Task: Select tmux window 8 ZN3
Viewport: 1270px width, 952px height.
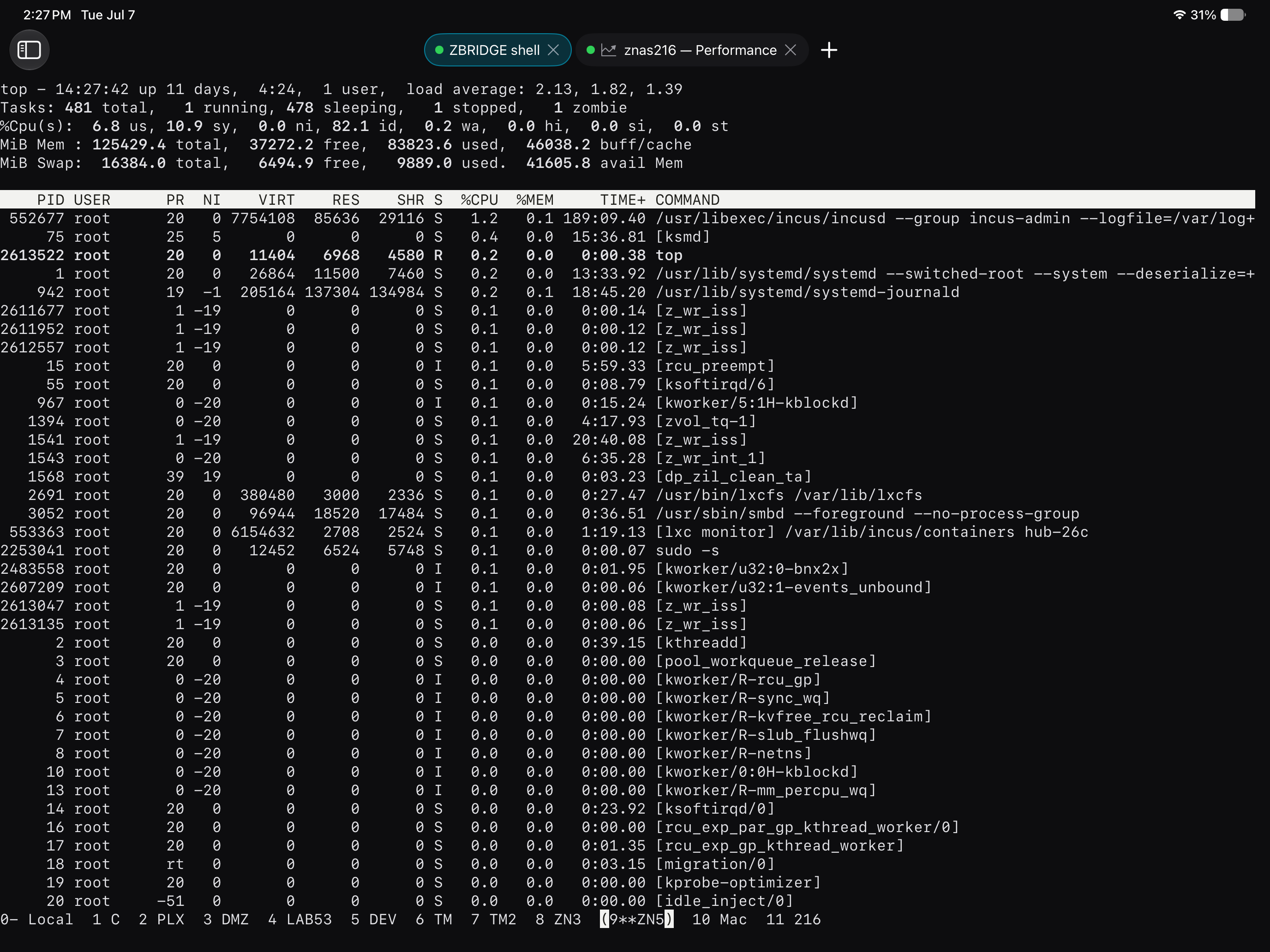Action: point(558,919)
